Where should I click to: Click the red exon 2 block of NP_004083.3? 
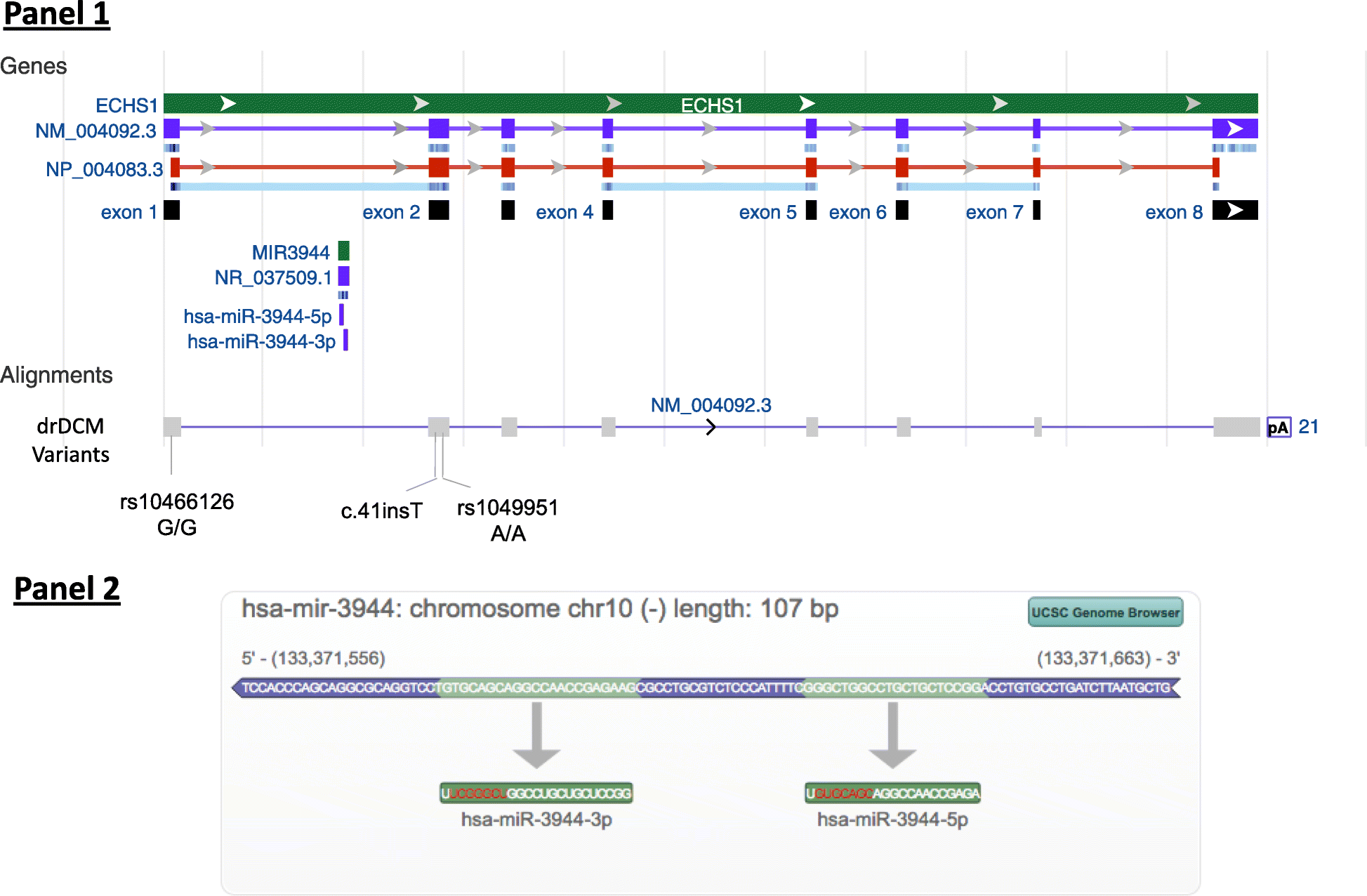(x=439, y=167)
